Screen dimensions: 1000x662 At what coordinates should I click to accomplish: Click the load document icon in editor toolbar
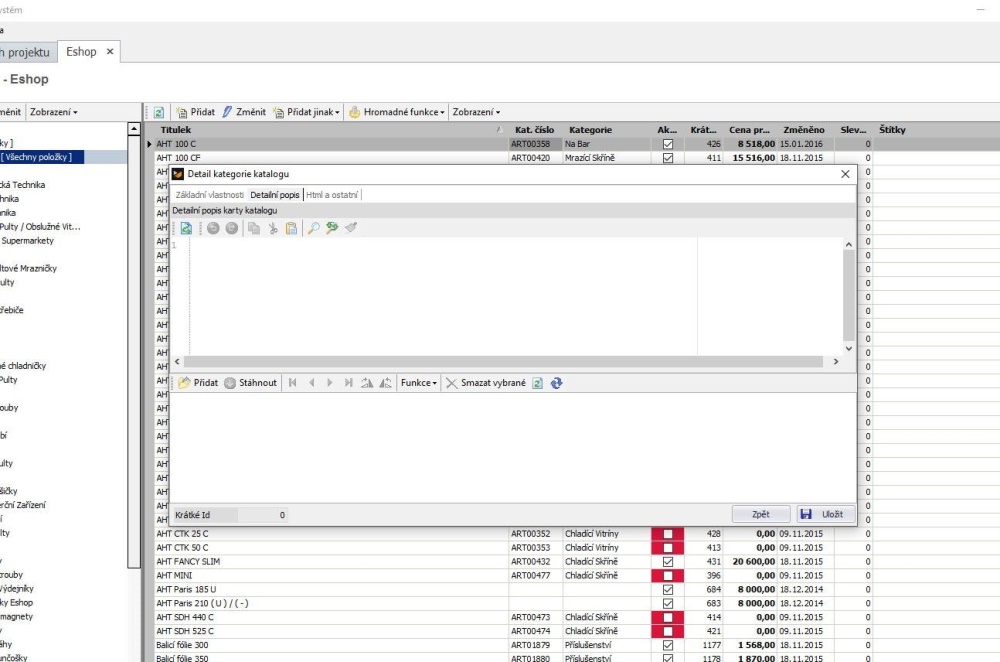click(186, 228)
